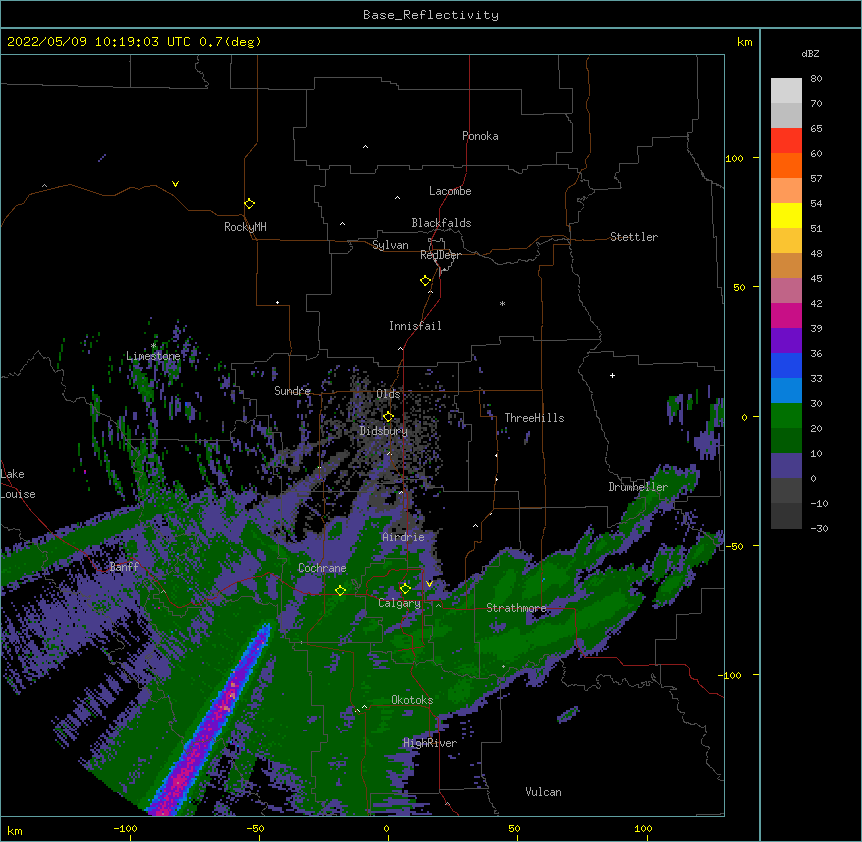862x842 pixels.
Task: Click the Lake Louise map label
Action: tap(18, 484)
